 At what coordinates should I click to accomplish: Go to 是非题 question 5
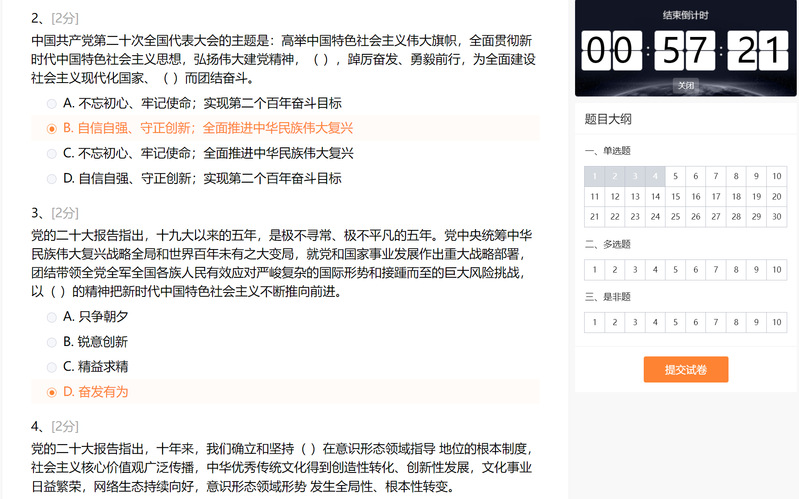pos(676,322)
